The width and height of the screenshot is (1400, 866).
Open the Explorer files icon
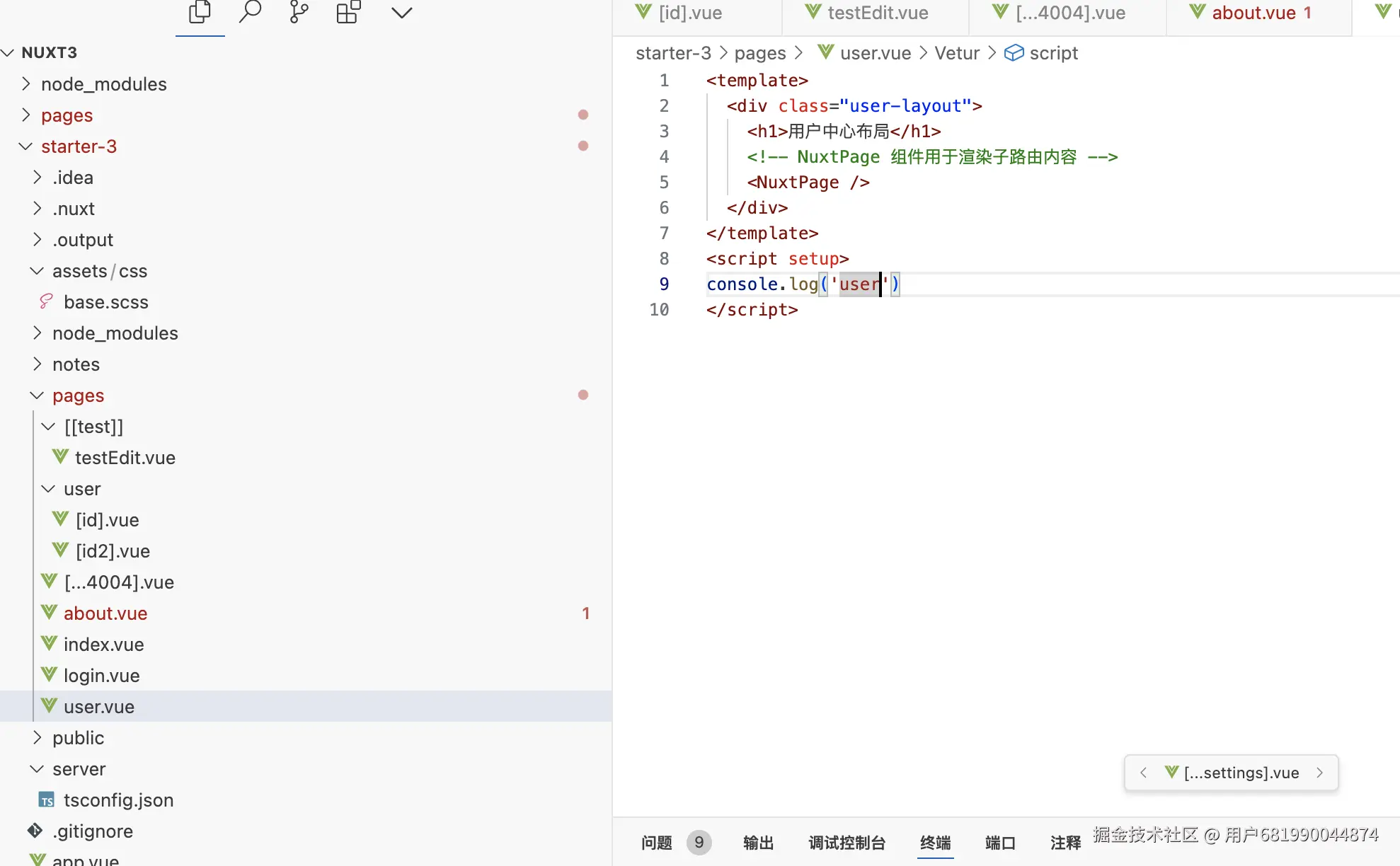[x=200, y=12]
